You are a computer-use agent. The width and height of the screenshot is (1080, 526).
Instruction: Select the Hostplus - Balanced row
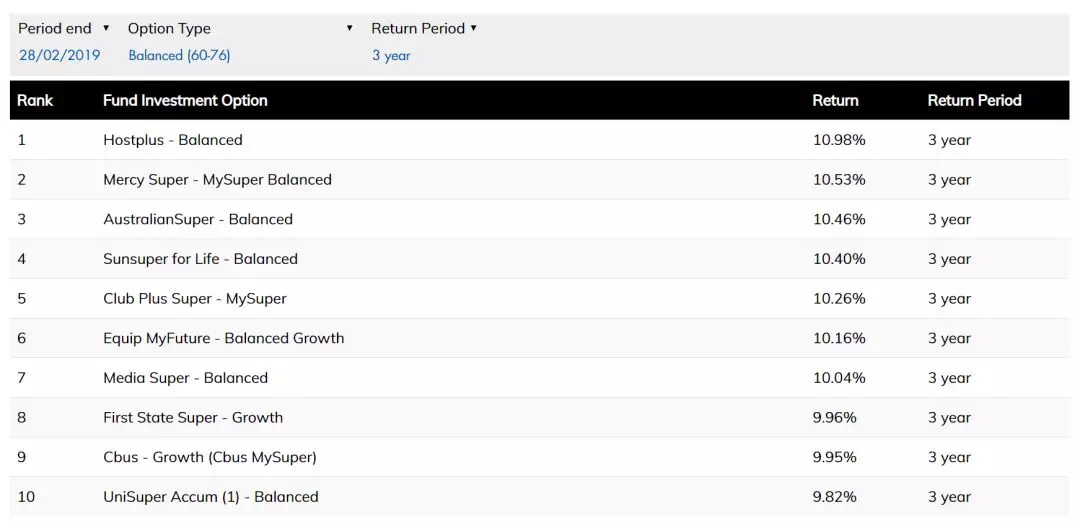pos(540,140)
